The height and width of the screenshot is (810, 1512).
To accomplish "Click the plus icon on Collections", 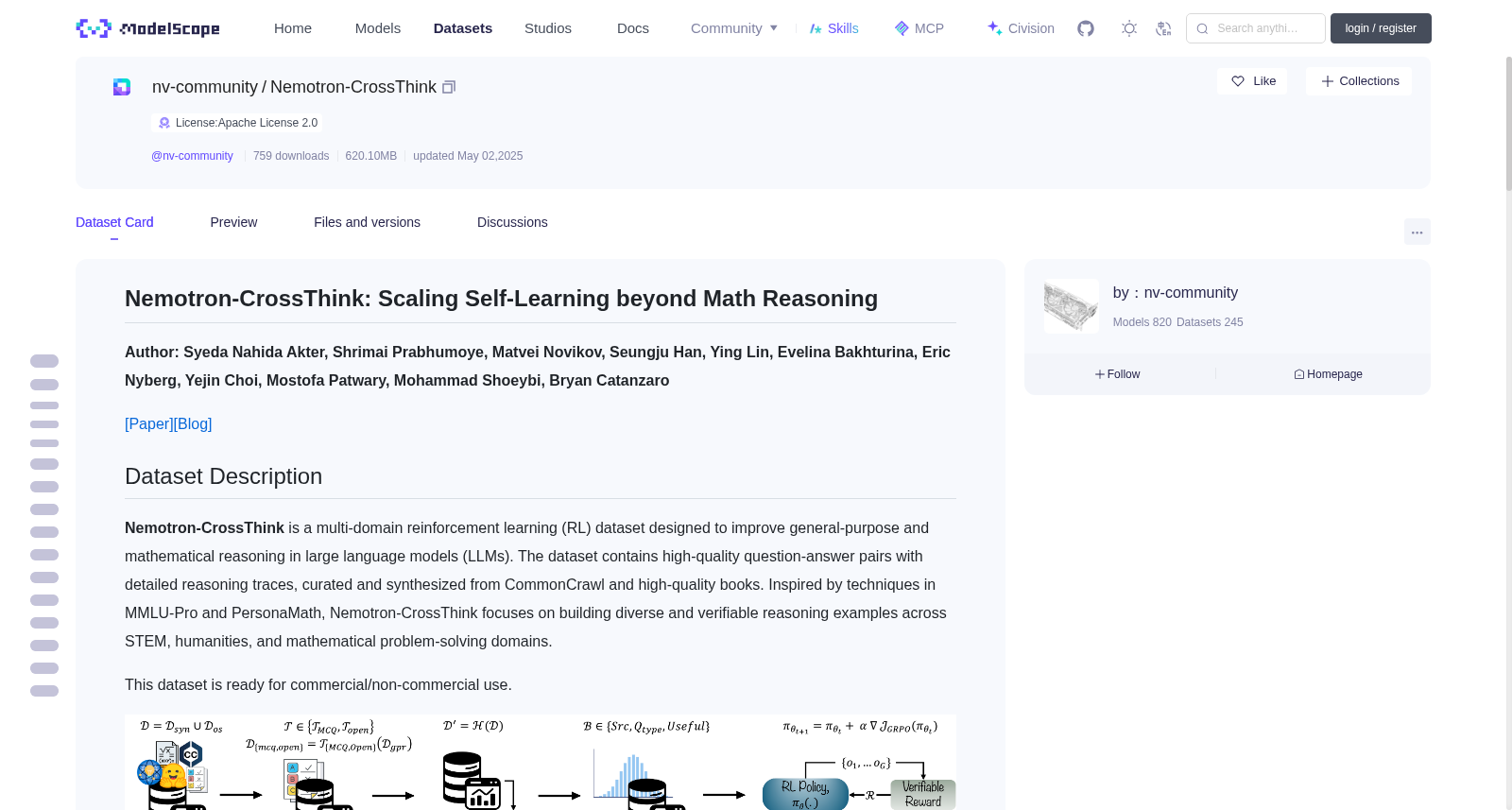I will [1328, 81].
